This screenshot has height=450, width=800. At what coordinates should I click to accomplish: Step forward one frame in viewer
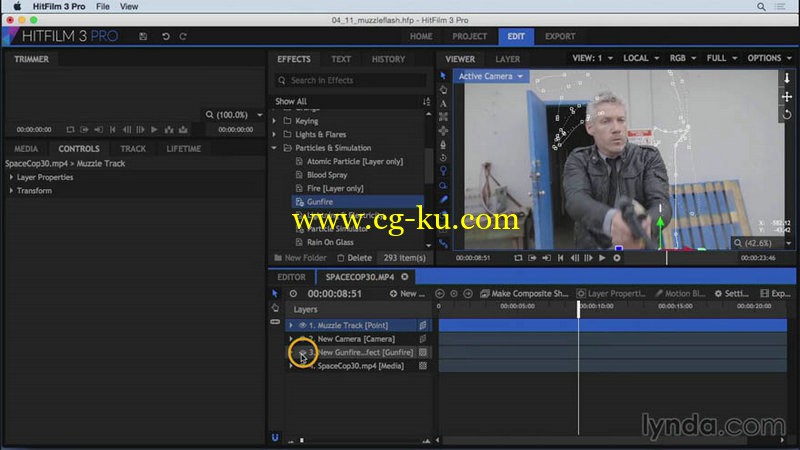(x=588, y=258)
